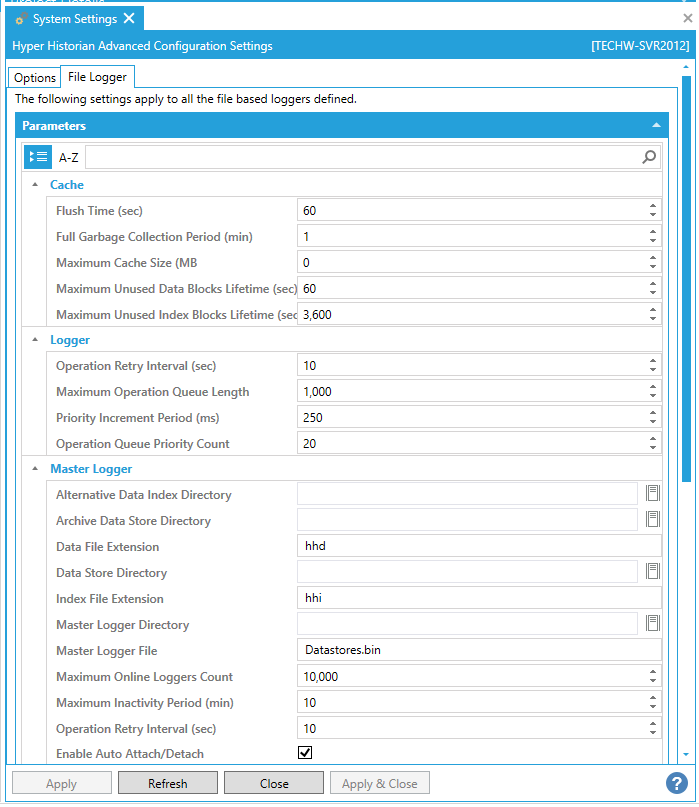The image size is (699, 807).
Task: Browse for Alternative Data Index Directory
Action: coord(652,493)
